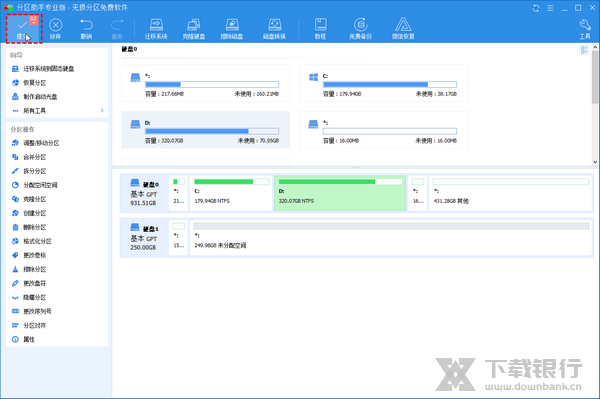
Task: Open the 磁盘转换 disk convert tool
Action: coord(274,29)
